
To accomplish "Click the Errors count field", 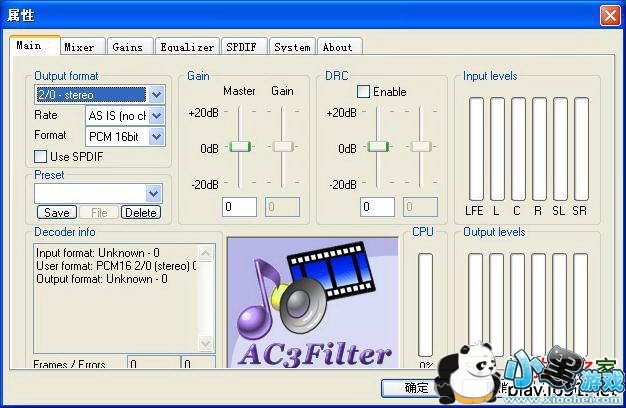I will [x=198, y=362].
